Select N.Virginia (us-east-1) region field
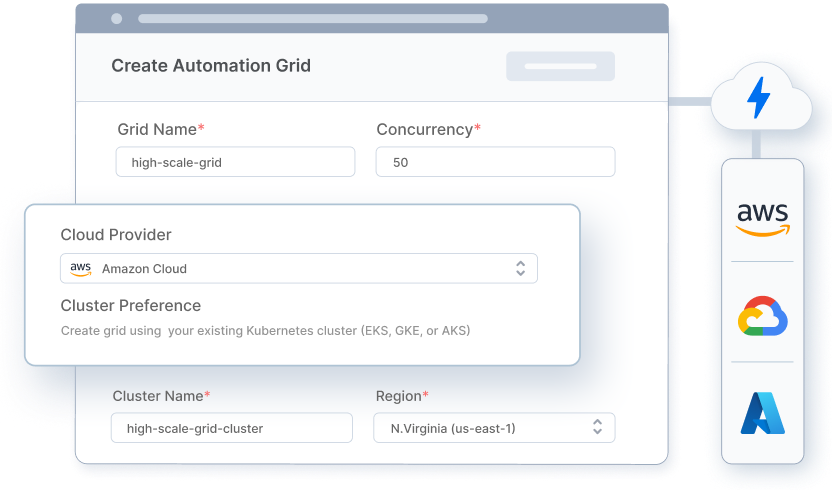This screenshot has width=832, height=490. tap(494, 427)
